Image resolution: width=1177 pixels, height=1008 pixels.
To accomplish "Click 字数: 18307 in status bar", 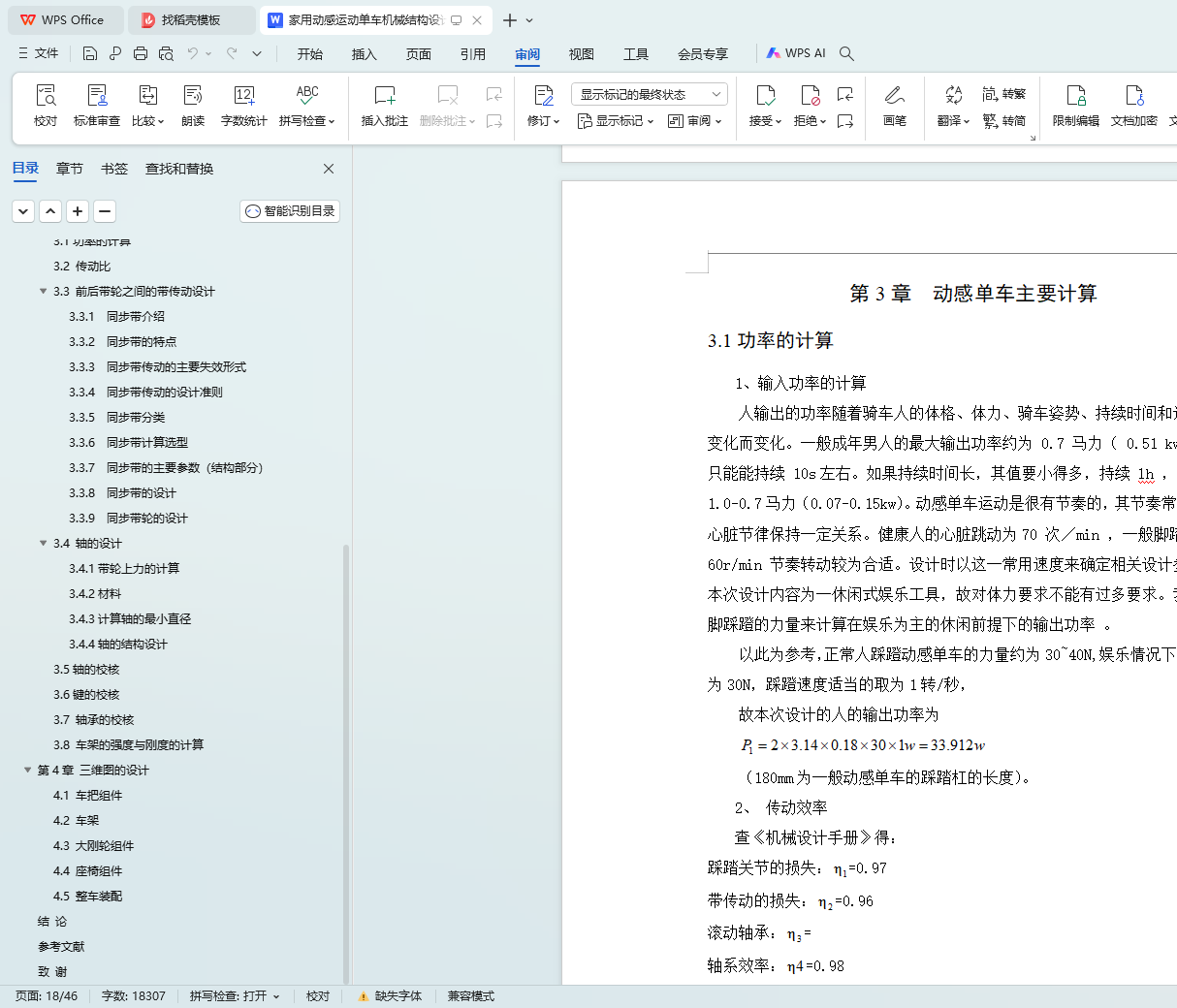I will point(134,996).
